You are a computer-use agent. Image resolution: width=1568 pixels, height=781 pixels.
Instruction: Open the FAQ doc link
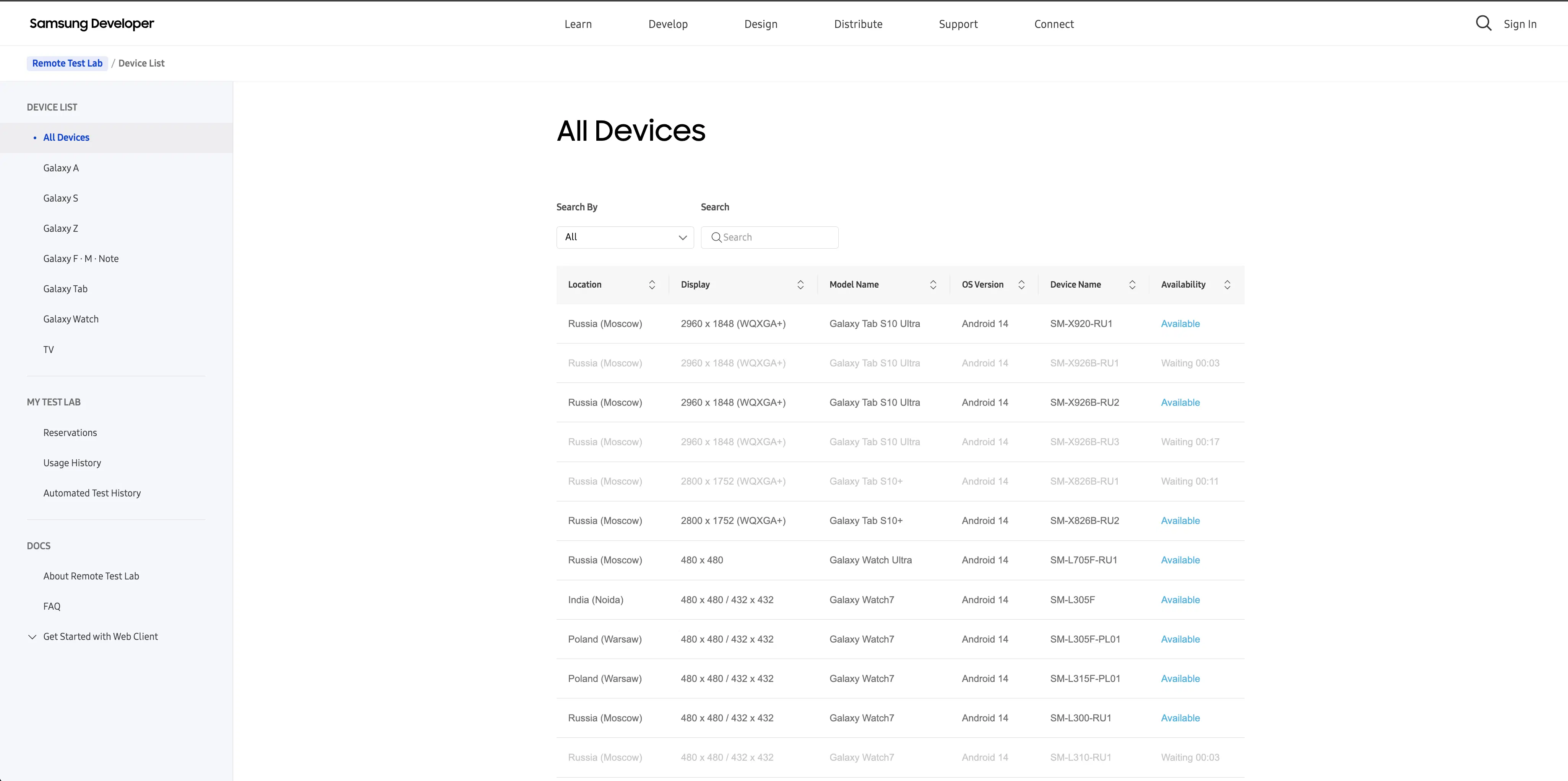coord(52,606)
